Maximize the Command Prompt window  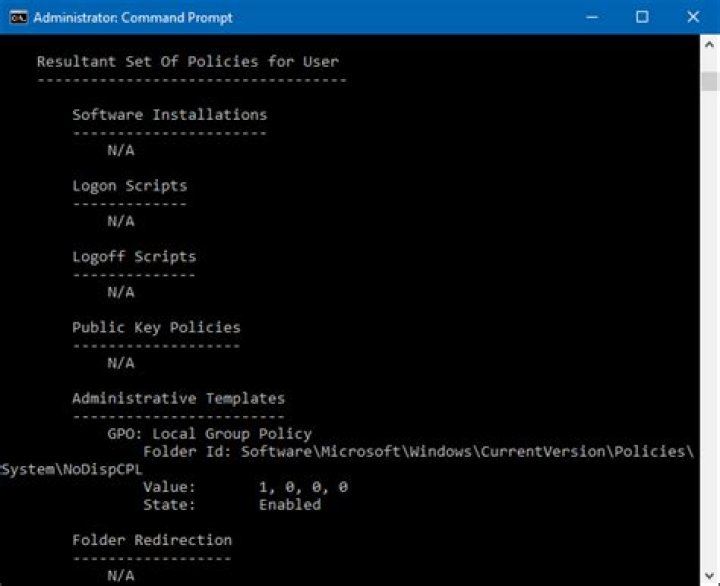pyautogui.click(x=642, y=17)
